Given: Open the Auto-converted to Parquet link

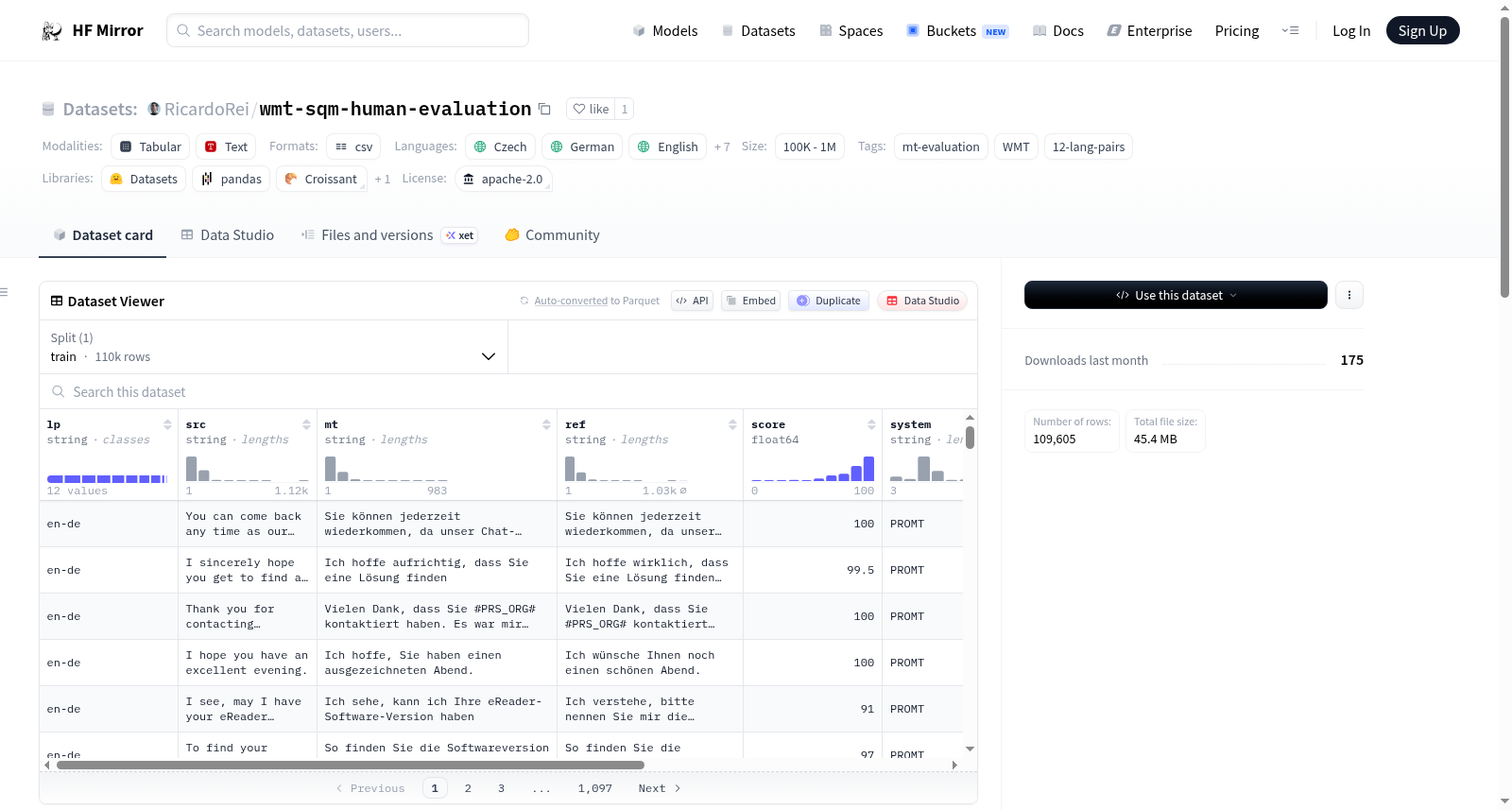Looking at the screenshot, I should click(x=571, y=301).
